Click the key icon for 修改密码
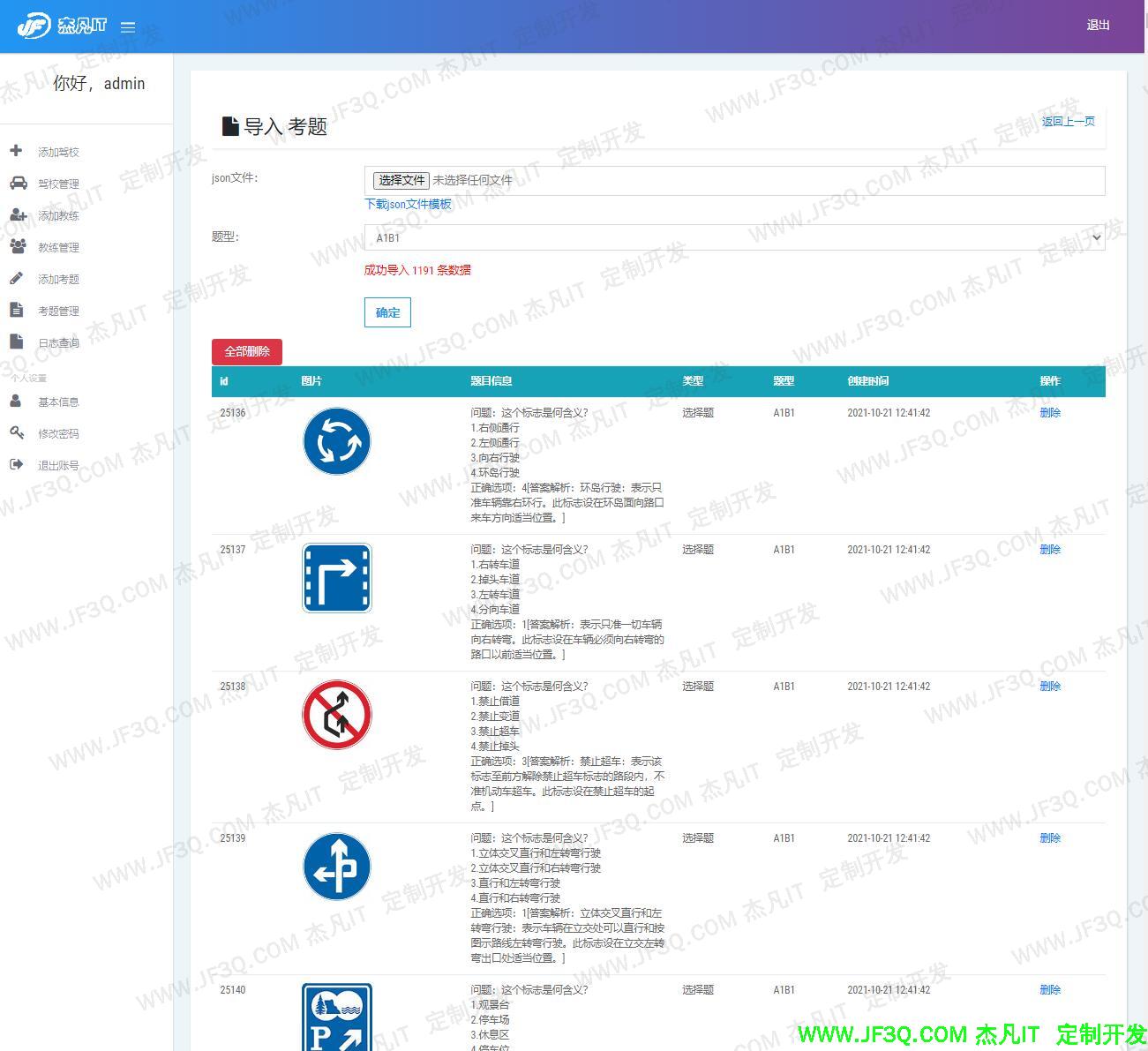 (16, 432)
